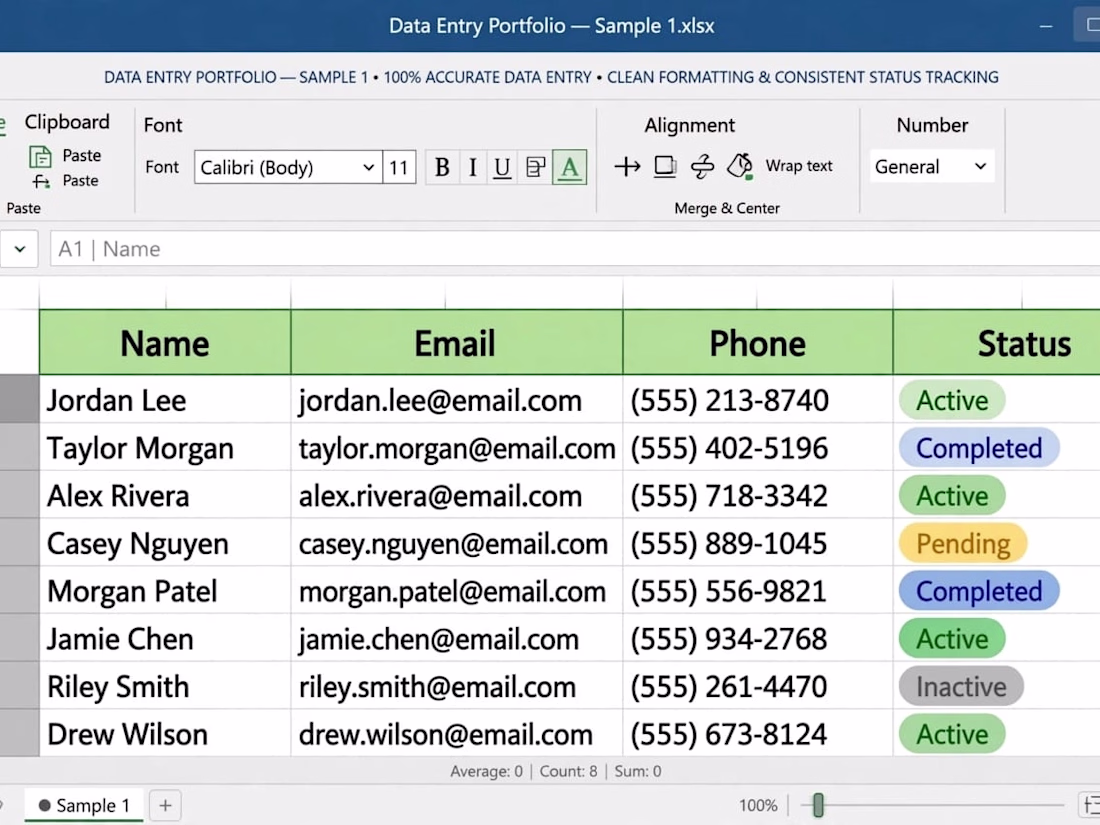Click the fill color paint bucket icon
This screenshot has height=825, width=1100.
(739, 166)
